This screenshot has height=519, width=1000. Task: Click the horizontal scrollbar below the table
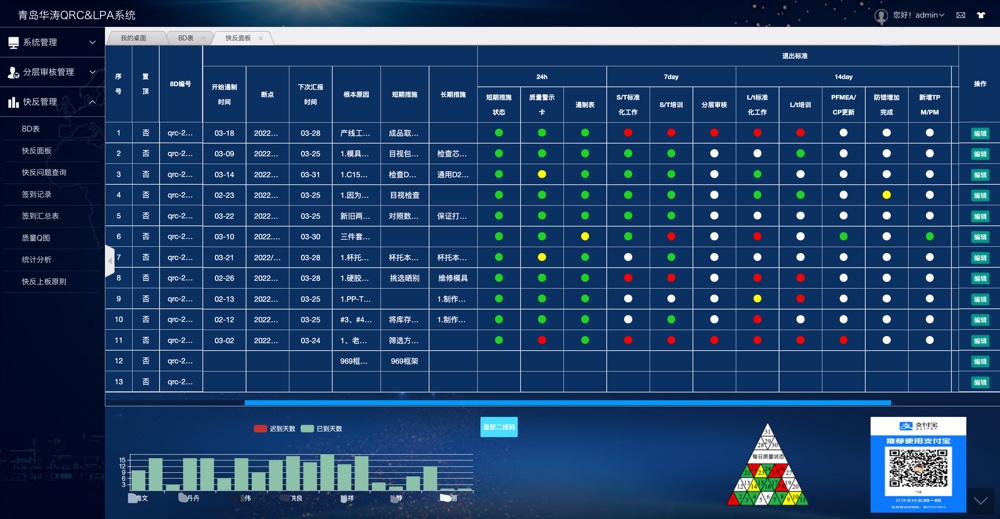point(567,402)
